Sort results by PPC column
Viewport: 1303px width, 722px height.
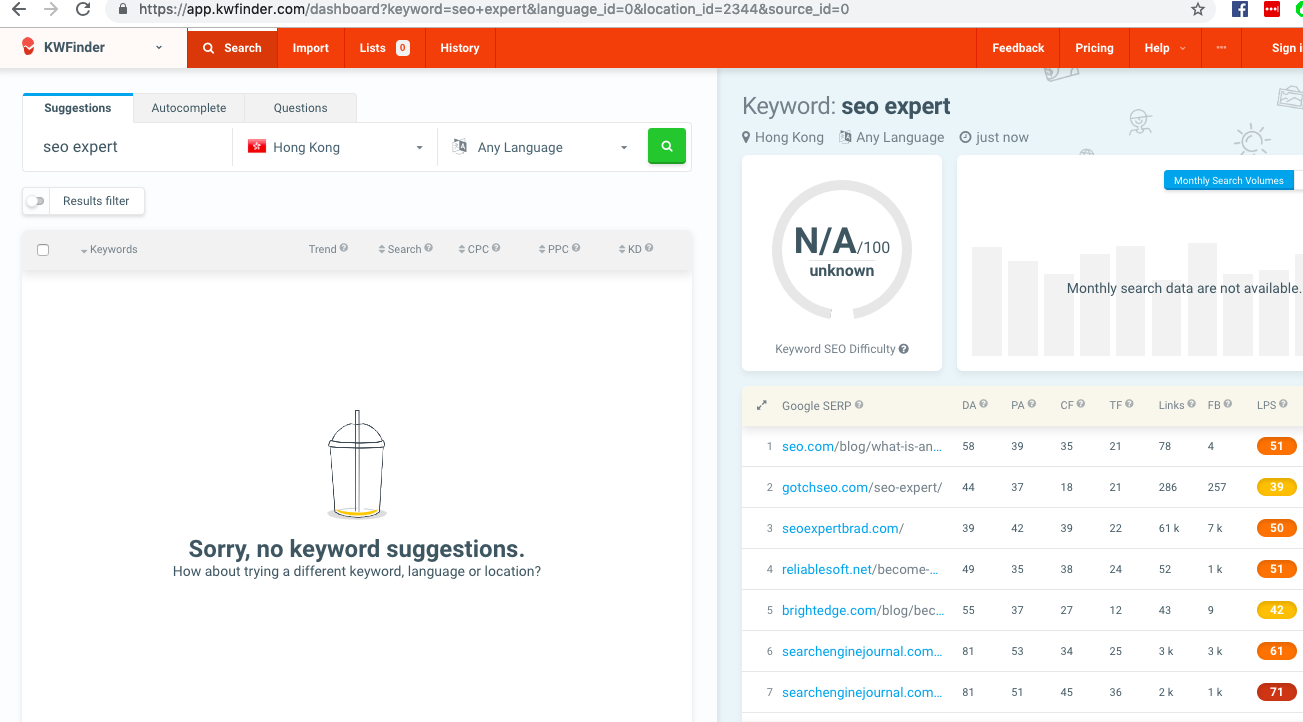[553, 249]
